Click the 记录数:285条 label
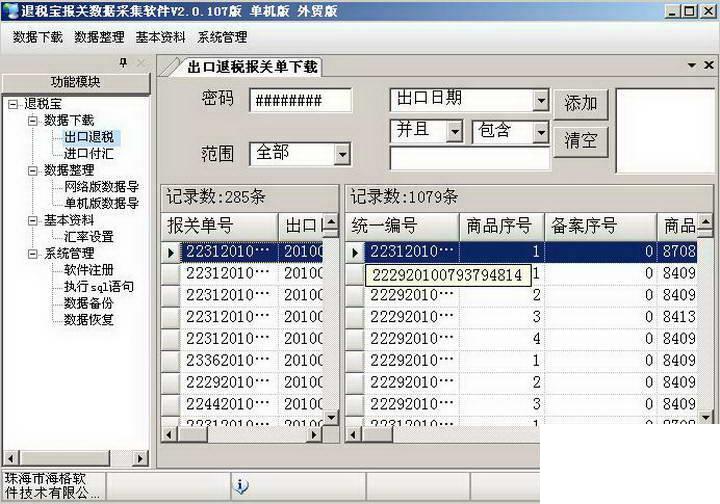This screenshot has width=720, height=504. click(216, 197)
